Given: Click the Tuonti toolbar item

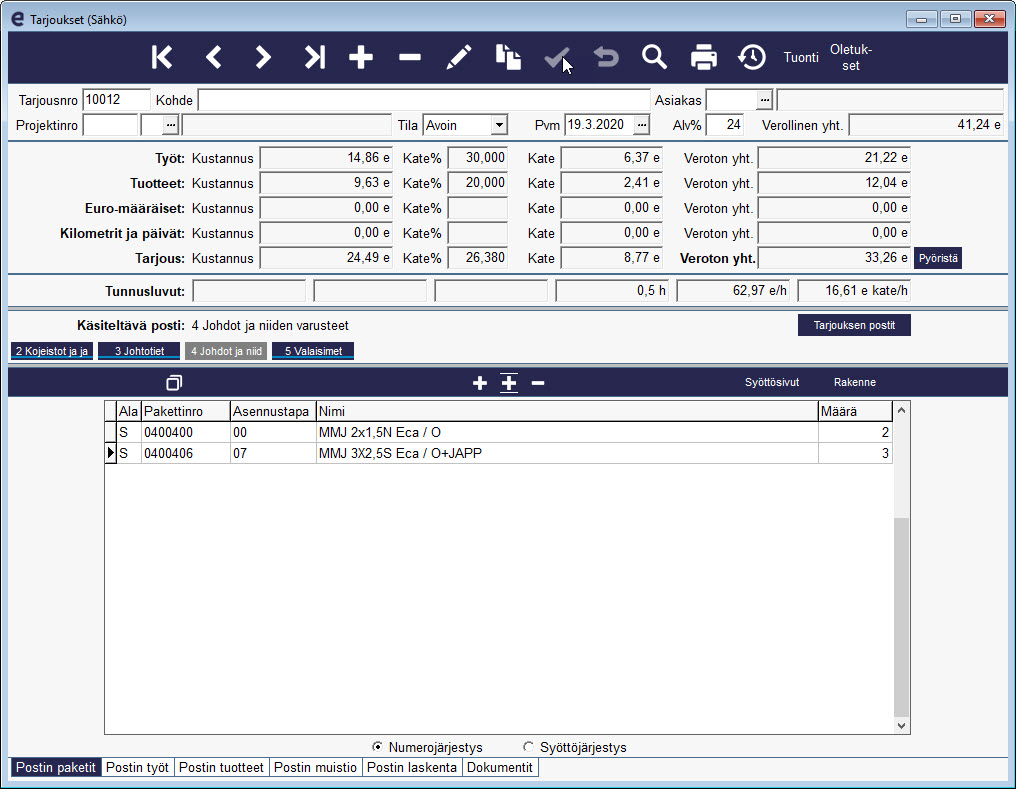Looking at the screenshot, I should tap(801, 58).
